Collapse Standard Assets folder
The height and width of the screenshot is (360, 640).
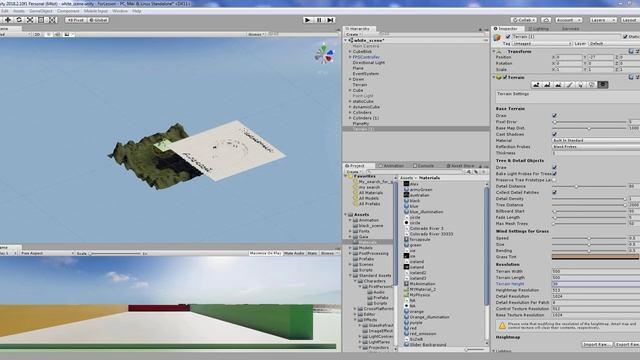pos(350,276)
